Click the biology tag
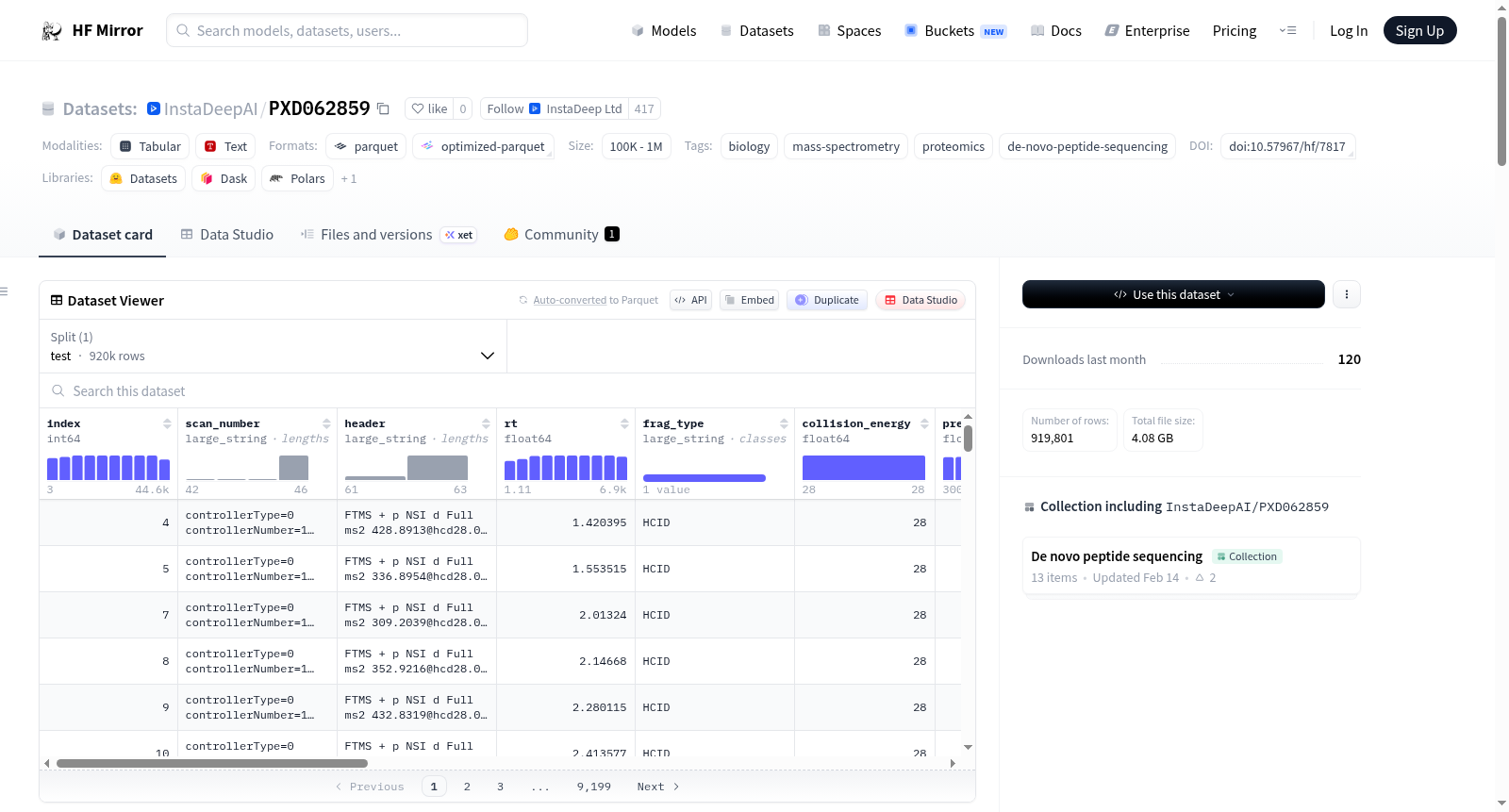Image resolution: width=1509 pixels, height=812 pixels. tap(749, 146)
